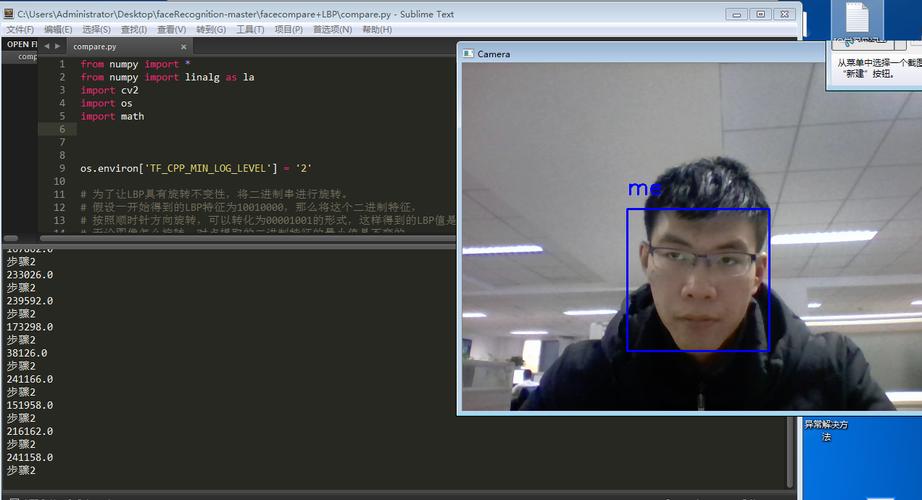Click console value 241166.0
The image size is (922, 500).
[x=30, y=379]
